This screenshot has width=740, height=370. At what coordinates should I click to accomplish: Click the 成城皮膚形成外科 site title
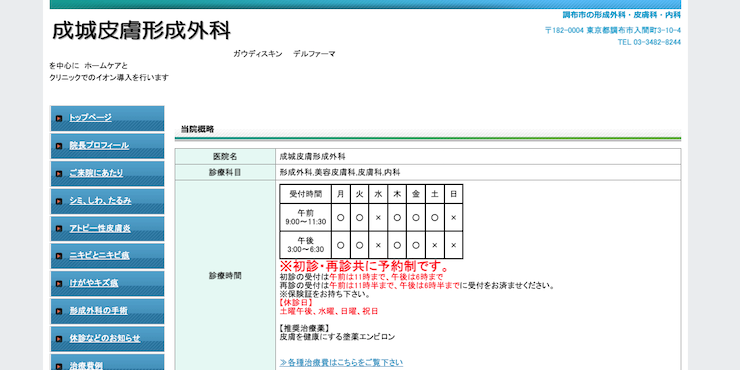142,31
